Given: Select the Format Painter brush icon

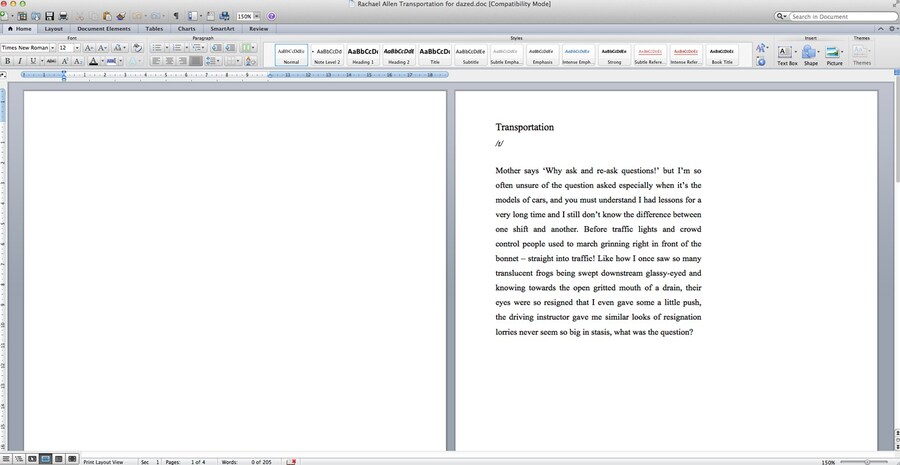Looking at the screenshot, I should click(x=121, y=16).
